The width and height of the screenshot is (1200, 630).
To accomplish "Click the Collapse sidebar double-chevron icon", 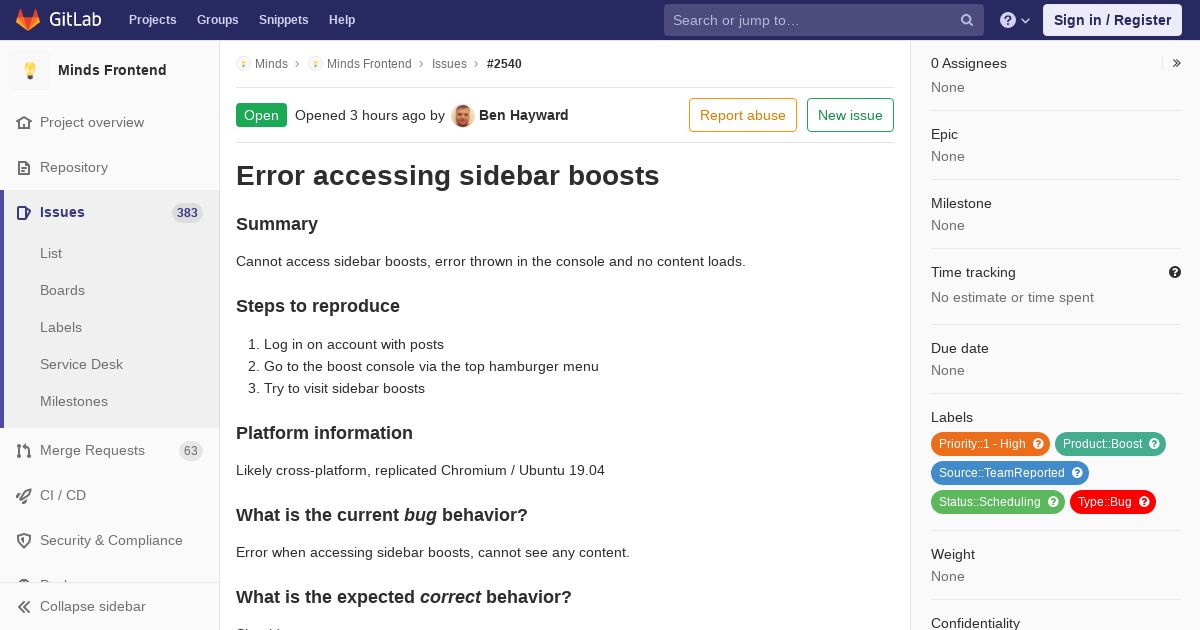I will click(x=24, y=607).
